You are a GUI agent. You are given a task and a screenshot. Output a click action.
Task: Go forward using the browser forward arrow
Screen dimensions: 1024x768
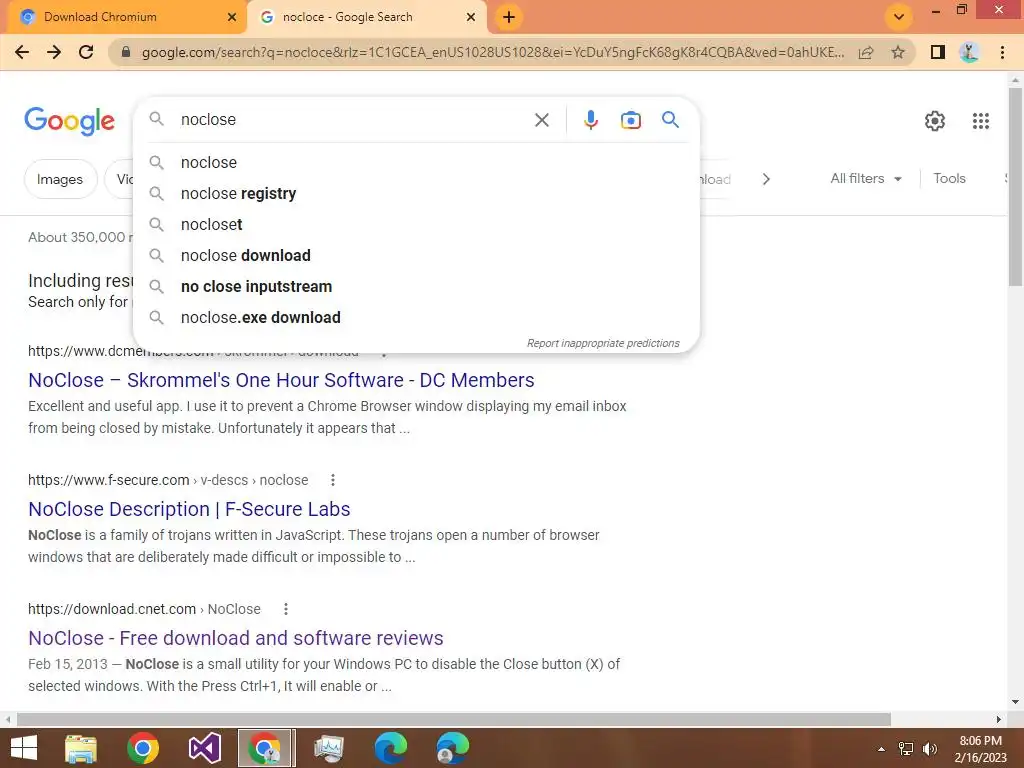(x=54, y=52)
